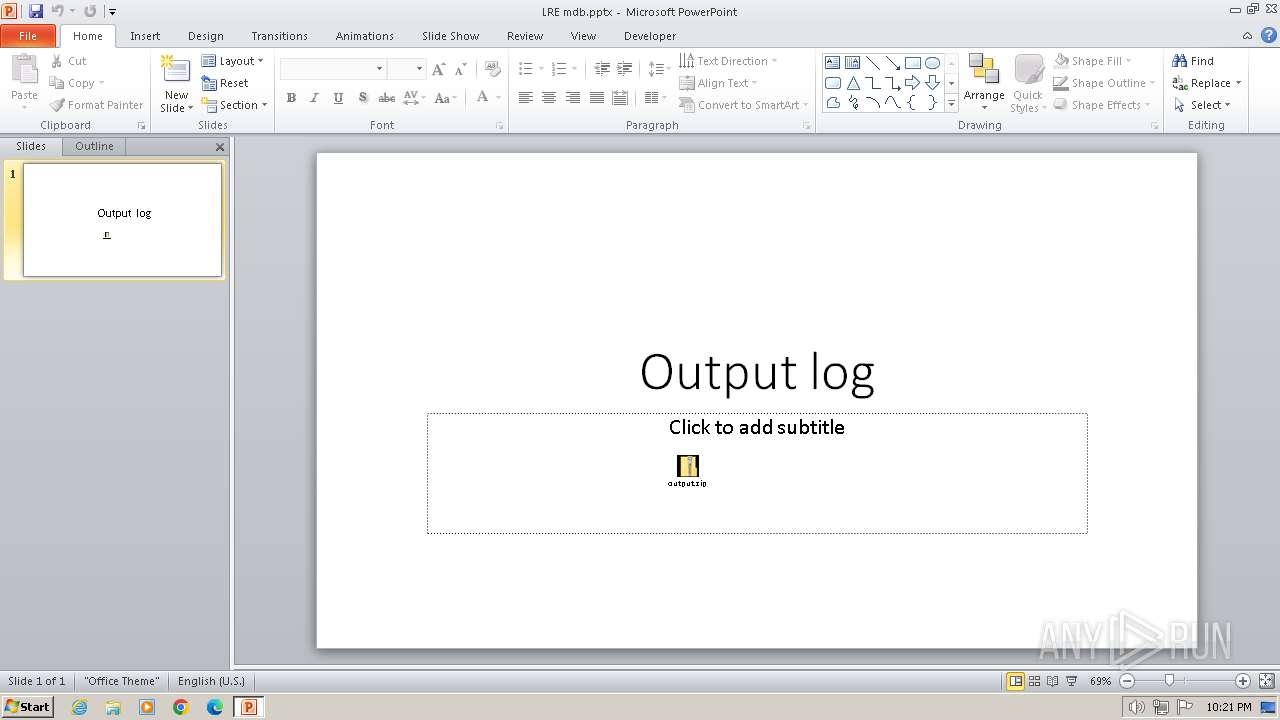Click the Find button

(1193, 61)
